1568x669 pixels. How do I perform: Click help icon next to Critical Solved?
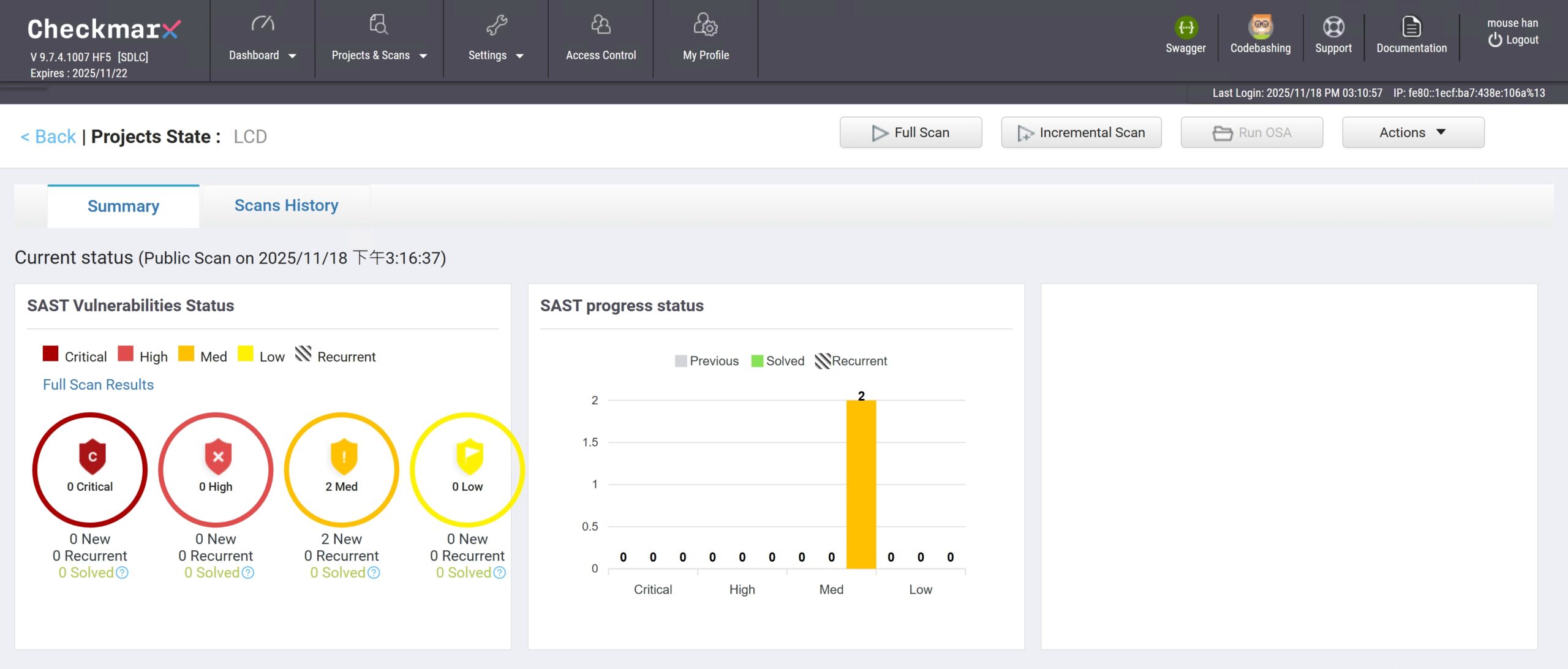(x=123, y=573)
